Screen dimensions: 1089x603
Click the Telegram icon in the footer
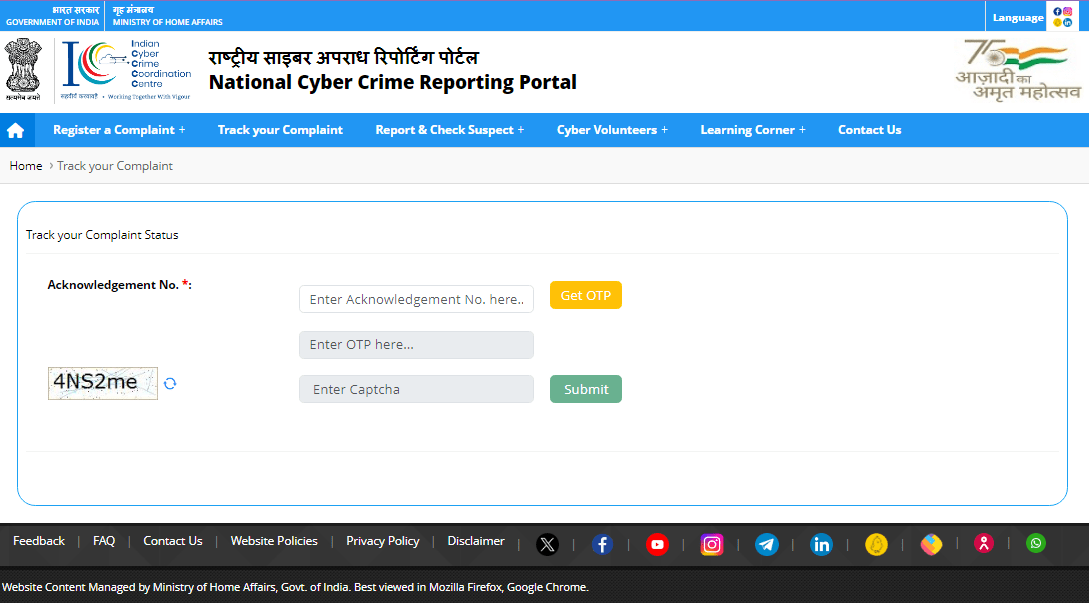tap(766, 544)
